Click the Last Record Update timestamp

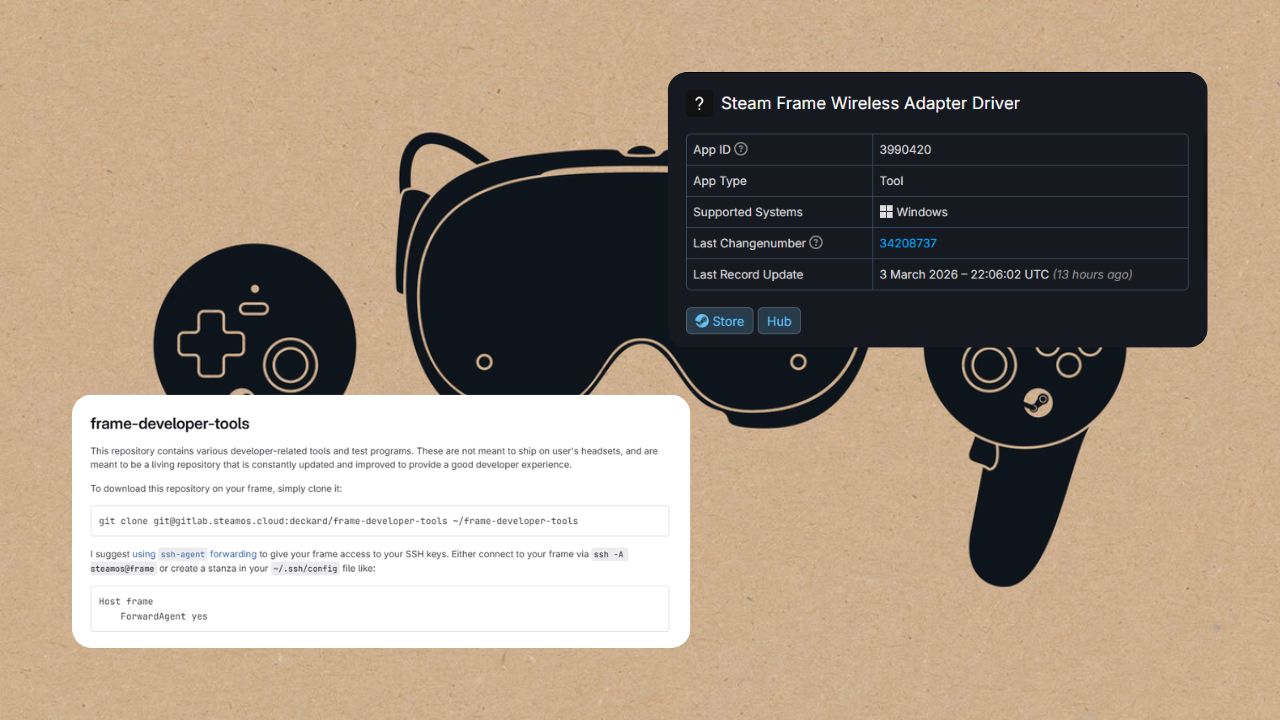pyautogui.click(x=1005, y=274)
